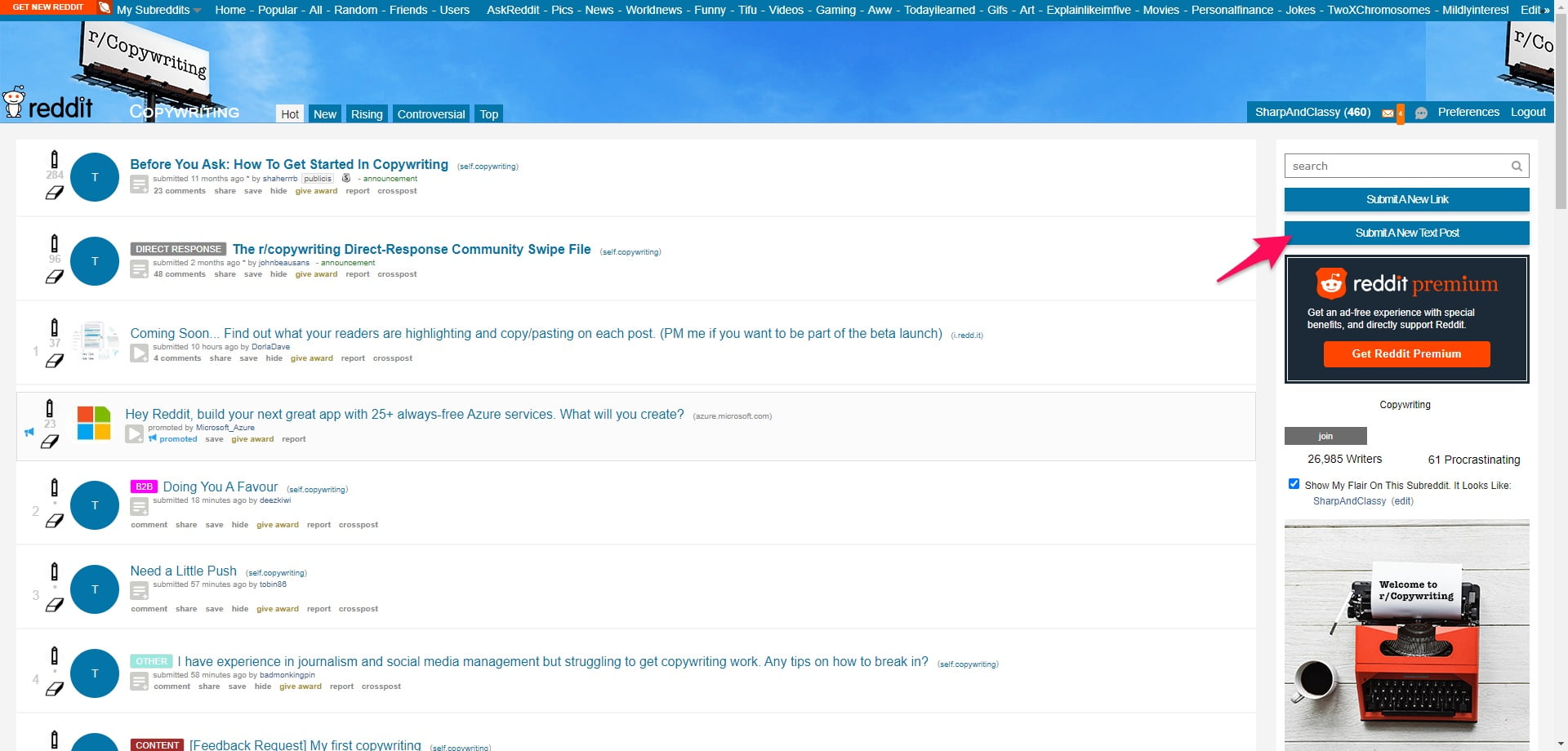Viewport: 1568px width, 751px height.
Task: Switch to the Controversial tab
Action: coord(431,114)
